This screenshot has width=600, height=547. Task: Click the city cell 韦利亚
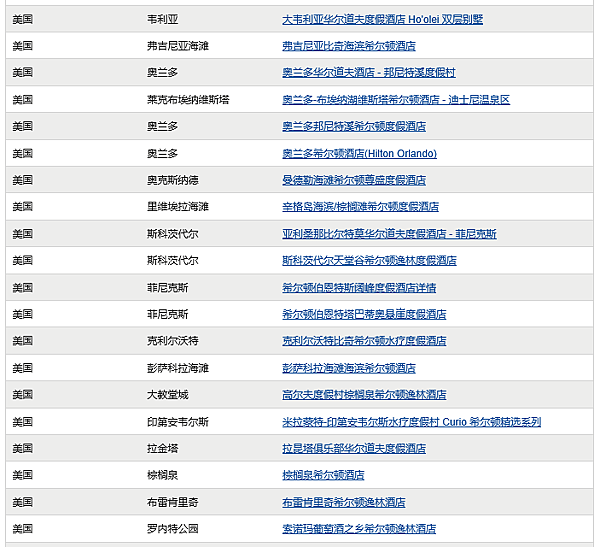pos(163,19)
